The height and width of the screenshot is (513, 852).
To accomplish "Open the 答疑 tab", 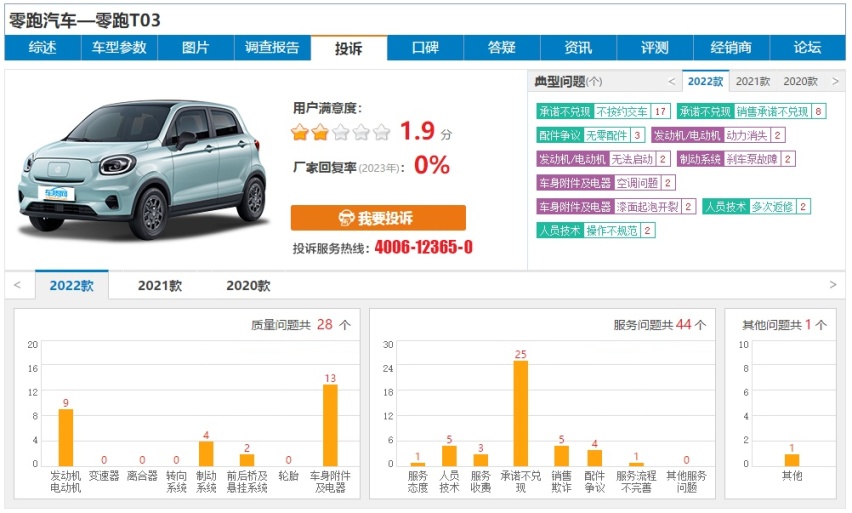I will click(x=502, y=48).
